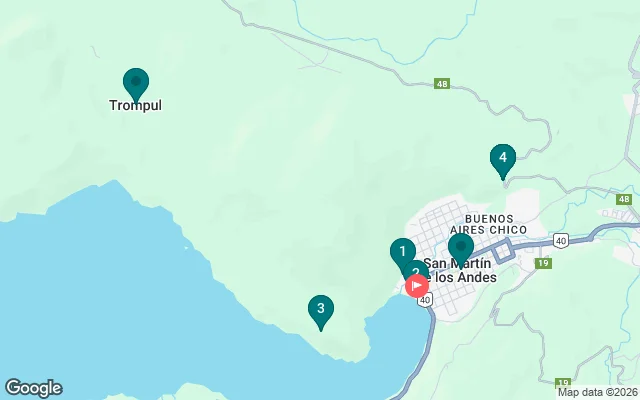Open map pin number 3 near lakeshore

coord(321,312)
